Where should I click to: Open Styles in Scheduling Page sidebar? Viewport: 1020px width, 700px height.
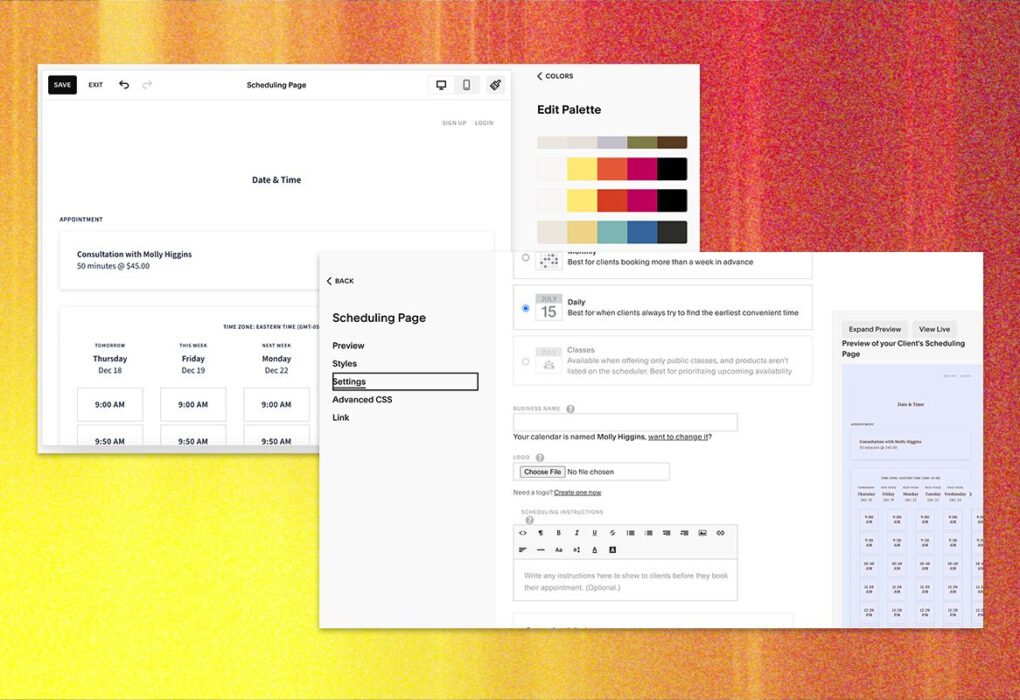click(x=345, y=364)
